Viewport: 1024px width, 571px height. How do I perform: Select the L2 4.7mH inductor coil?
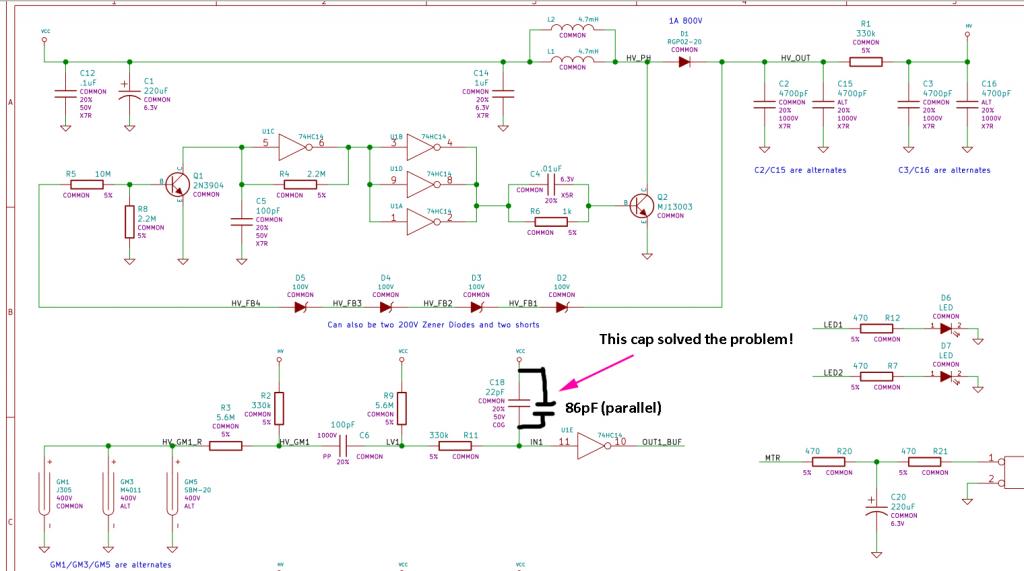coord(573,28)
